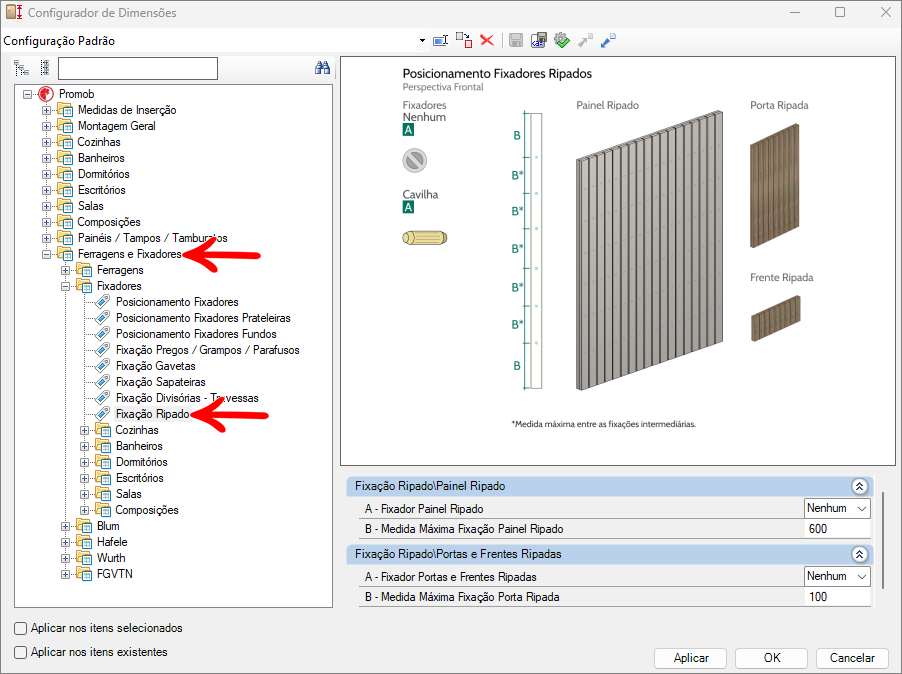Click the rename configuration icon
Viewport: 902px width, 674px height.
point(440,40)
